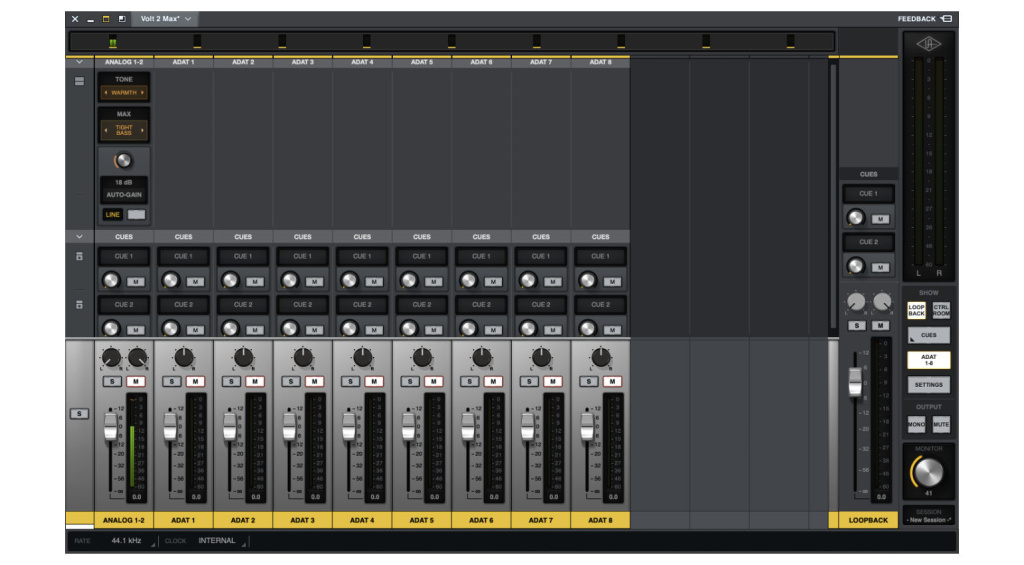Click the ANALOG 1-2 yellow channel label
This screenshot has height=565, width=1024.
point(124,521)
